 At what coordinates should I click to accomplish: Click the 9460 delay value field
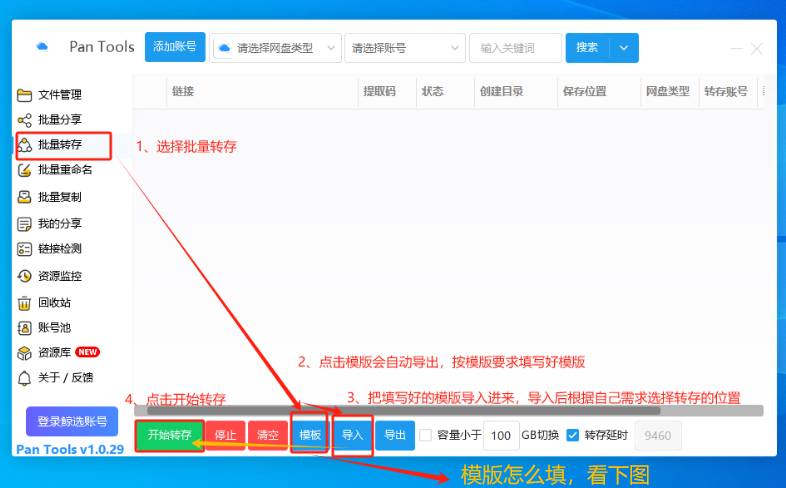(658, 435)
